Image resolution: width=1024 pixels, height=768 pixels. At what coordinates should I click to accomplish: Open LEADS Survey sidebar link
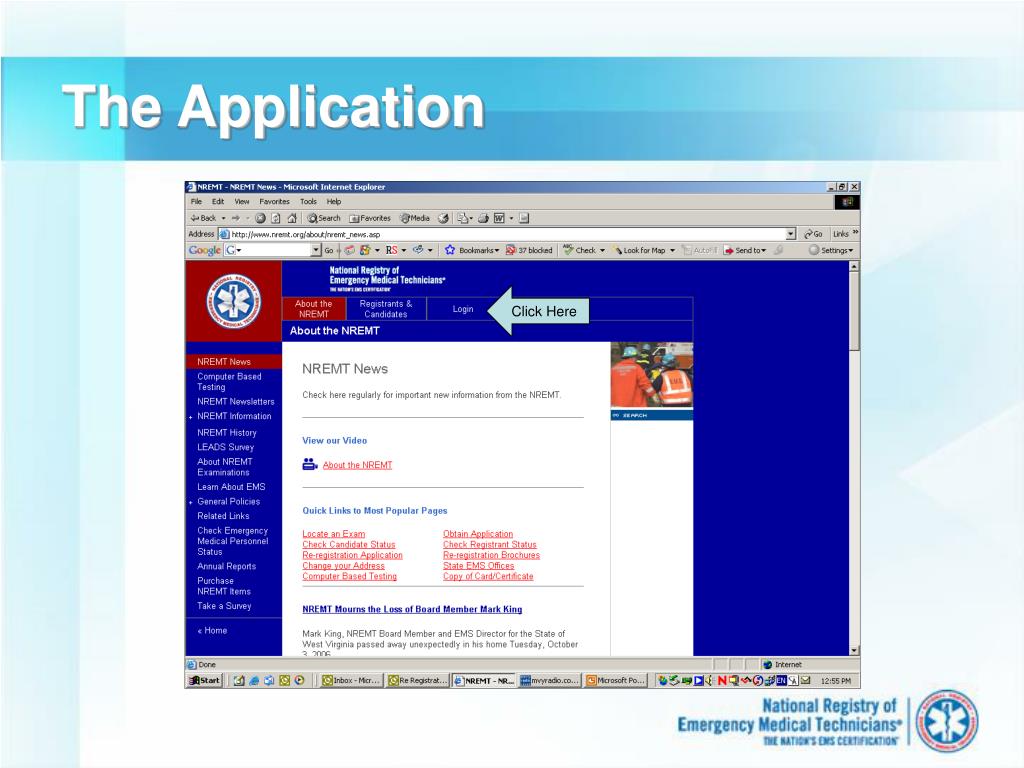(x=225, y=447)
